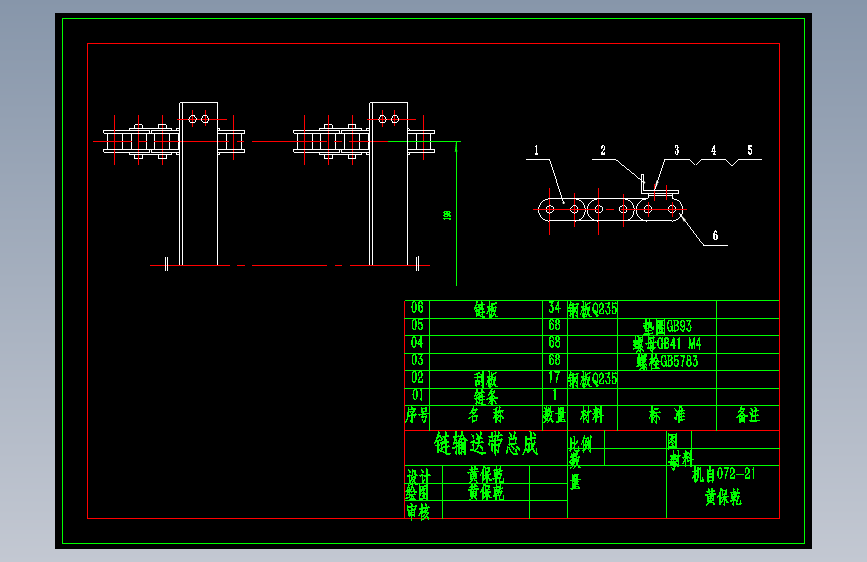Click serial number 01 in parts list

pyautogui.click(x=417, y=395)
